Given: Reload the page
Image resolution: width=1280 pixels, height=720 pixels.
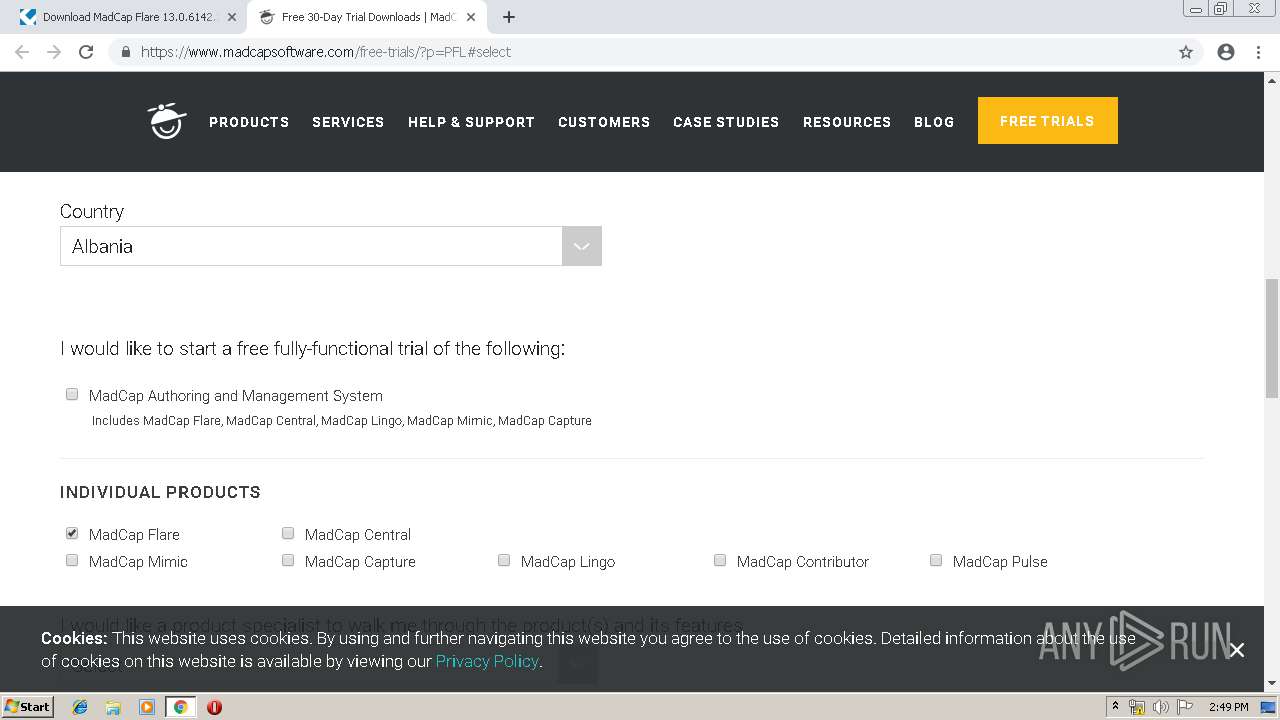Looking at the screenshot, I should click(86, 52).
